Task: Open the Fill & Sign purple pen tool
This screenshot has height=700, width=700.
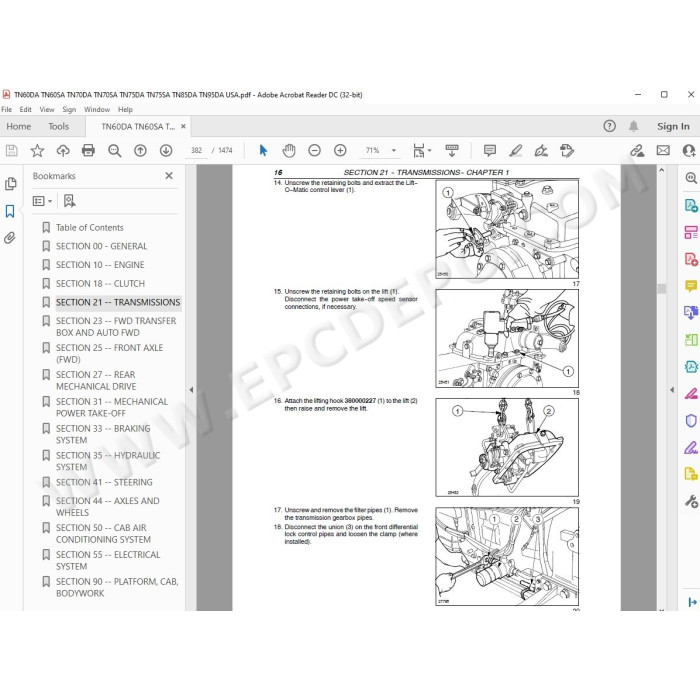Action: (691, 447)
